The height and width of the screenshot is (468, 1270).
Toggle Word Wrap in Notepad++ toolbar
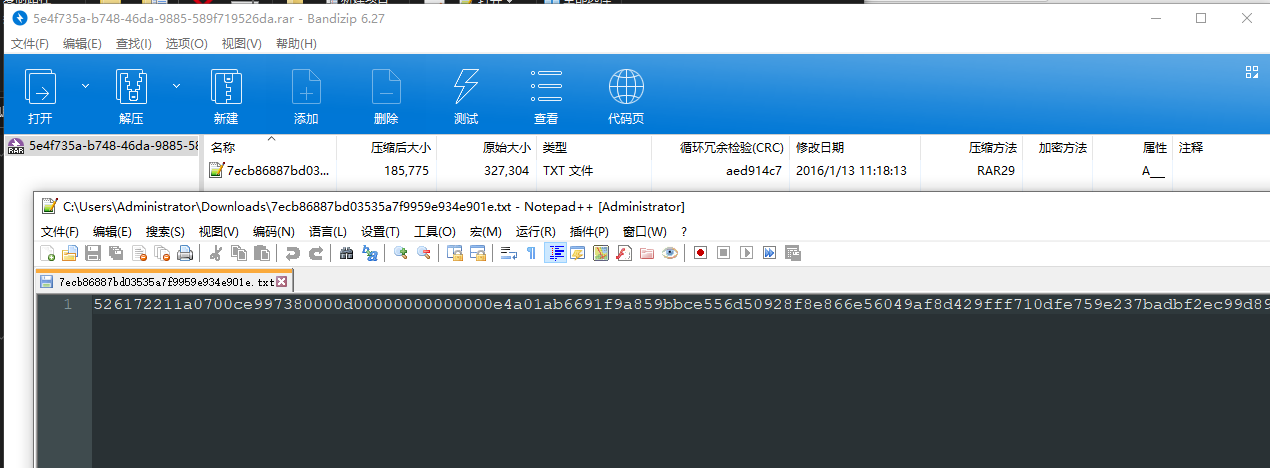(x=508, y=253)
